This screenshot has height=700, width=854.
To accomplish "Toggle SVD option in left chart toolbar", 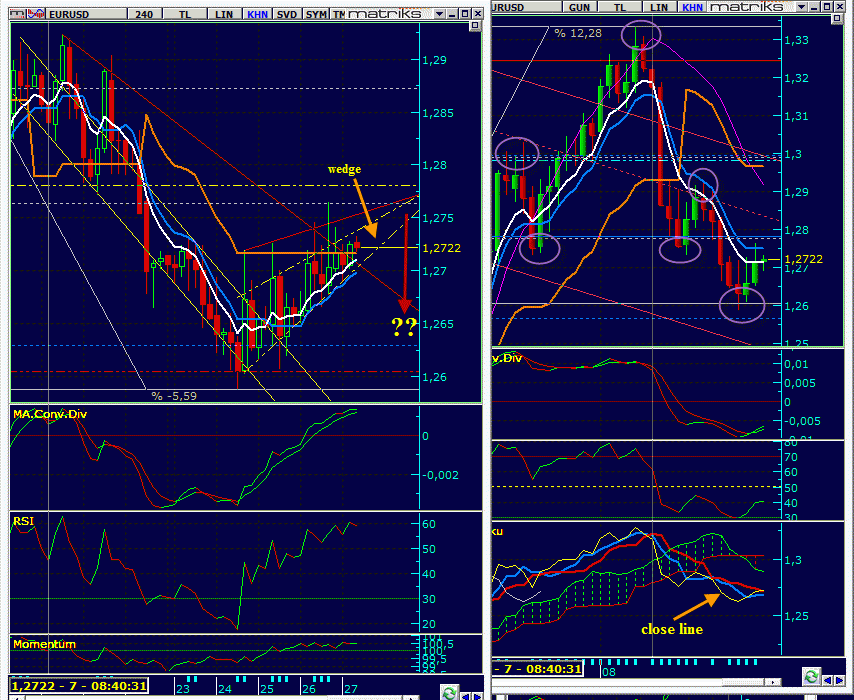I will [x=287, y=14].
